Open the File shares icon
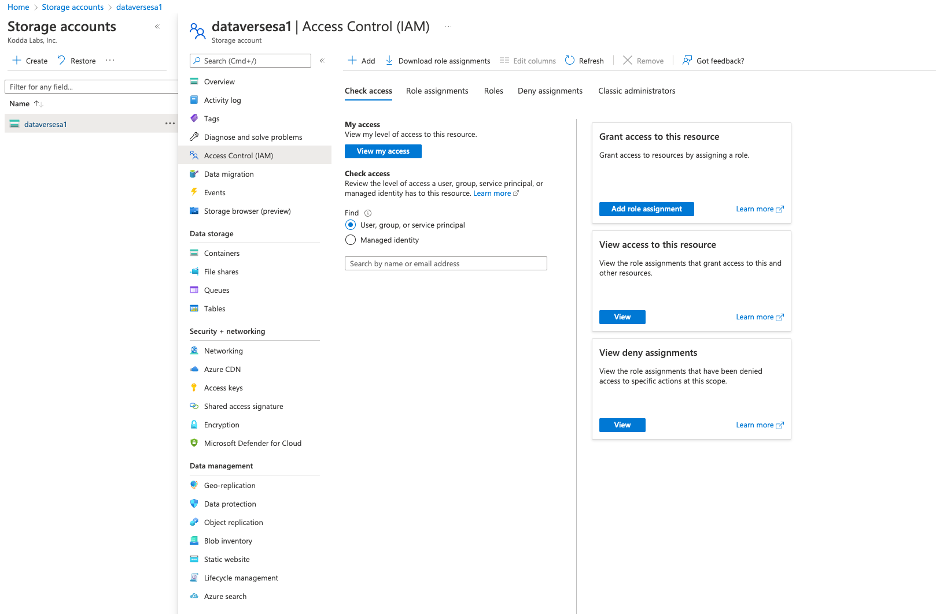Image resolution: width=936 pixels, height=614 pixels. (194, 271)
